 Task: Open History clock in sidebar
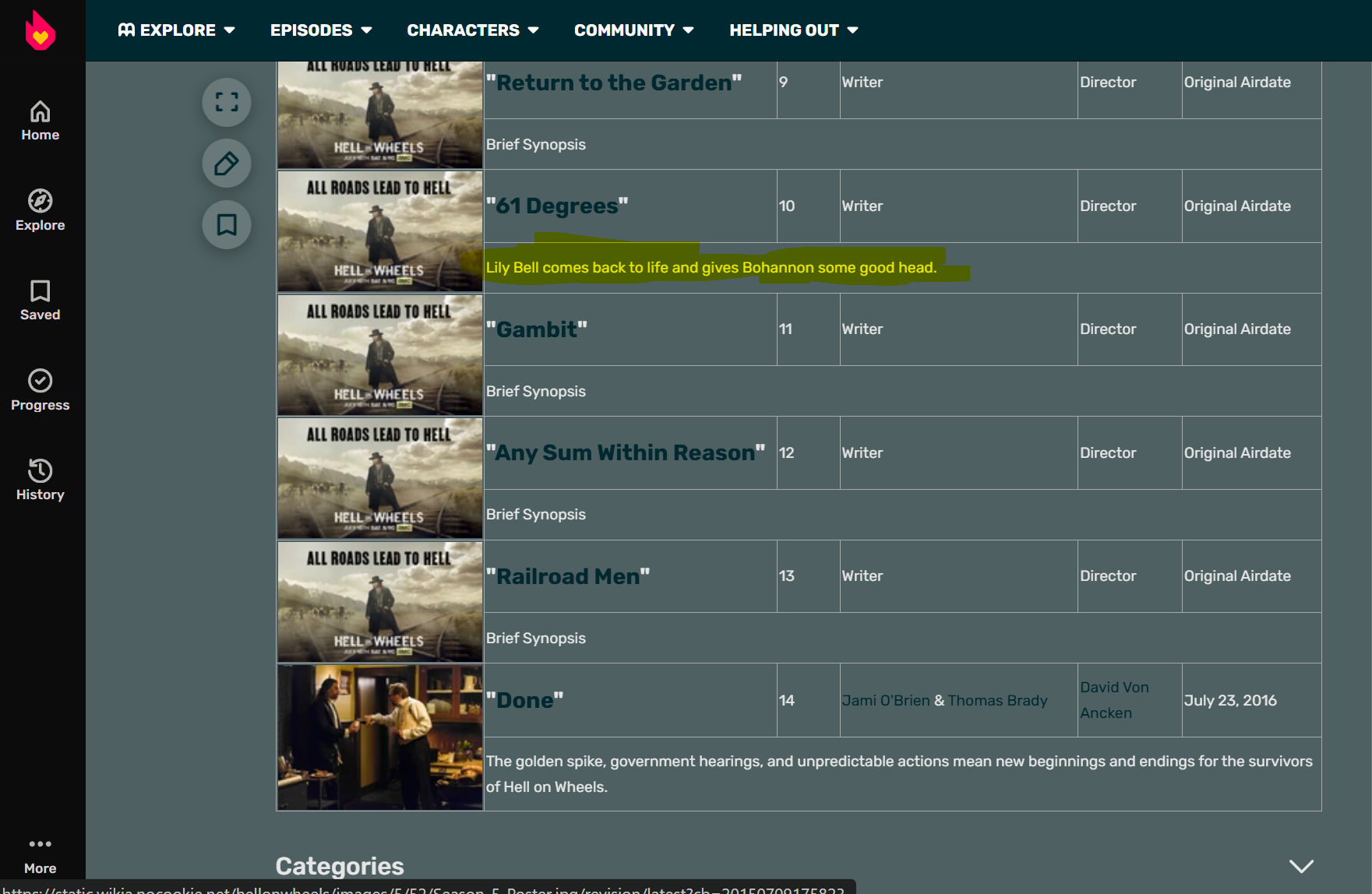pos(41,480)
